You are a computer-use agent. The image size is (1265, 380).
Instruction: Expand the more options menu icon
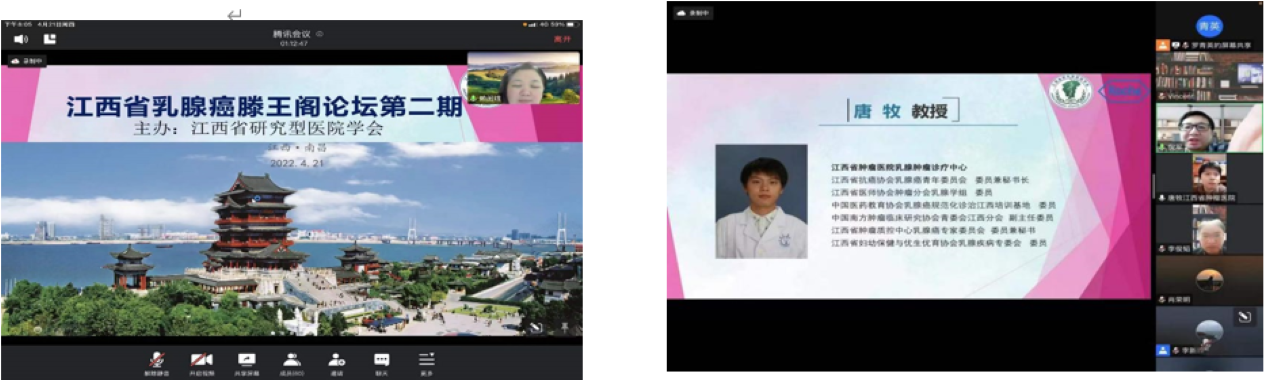(427, 361)
